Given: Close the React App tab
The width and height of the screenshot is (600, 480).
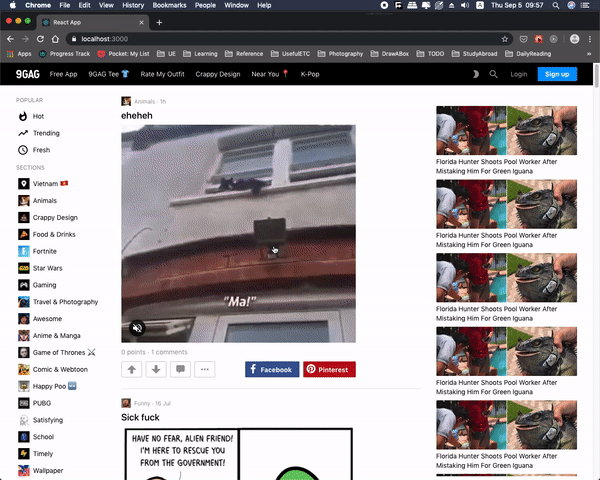Looking at the screenshot, I should 141,23.
